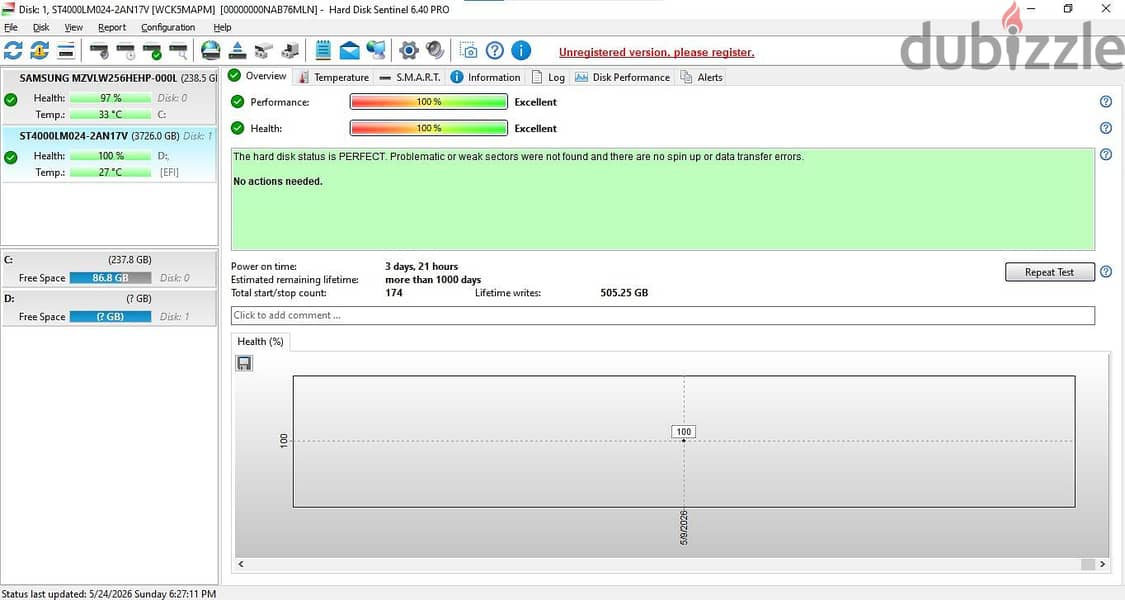The width and height of the screenshot is (1125, 600).
Task: Click the C: partition (237.8 GB) header
Action: [x=109, y=260]
